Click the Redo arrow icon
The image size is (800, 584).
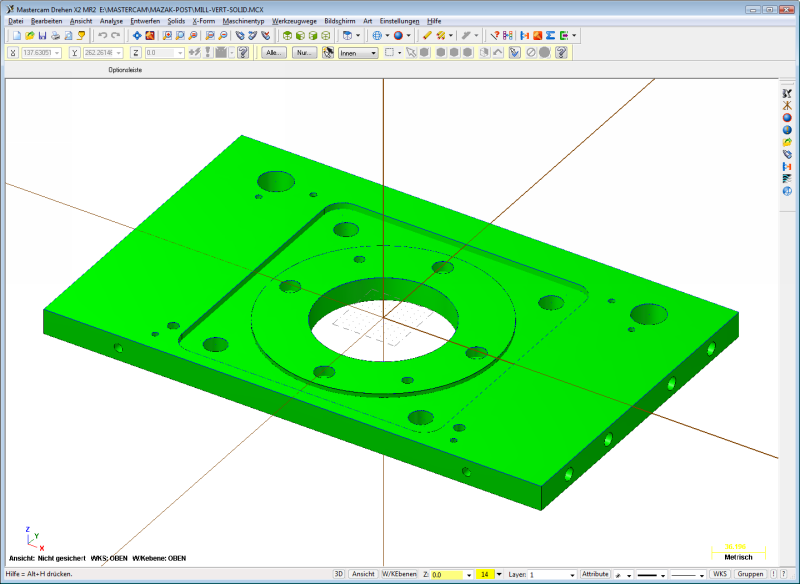click(116, 36)
